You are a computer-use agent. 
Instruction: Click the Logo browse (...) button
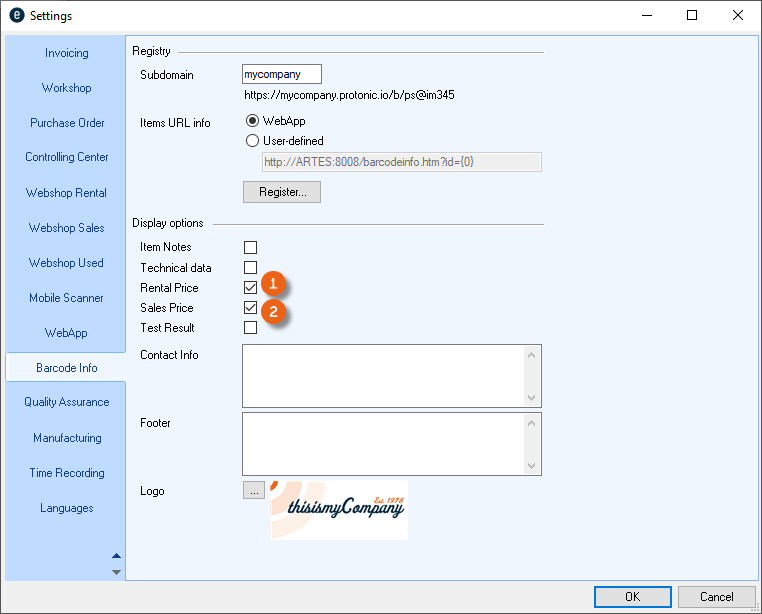tap(253, 491)
